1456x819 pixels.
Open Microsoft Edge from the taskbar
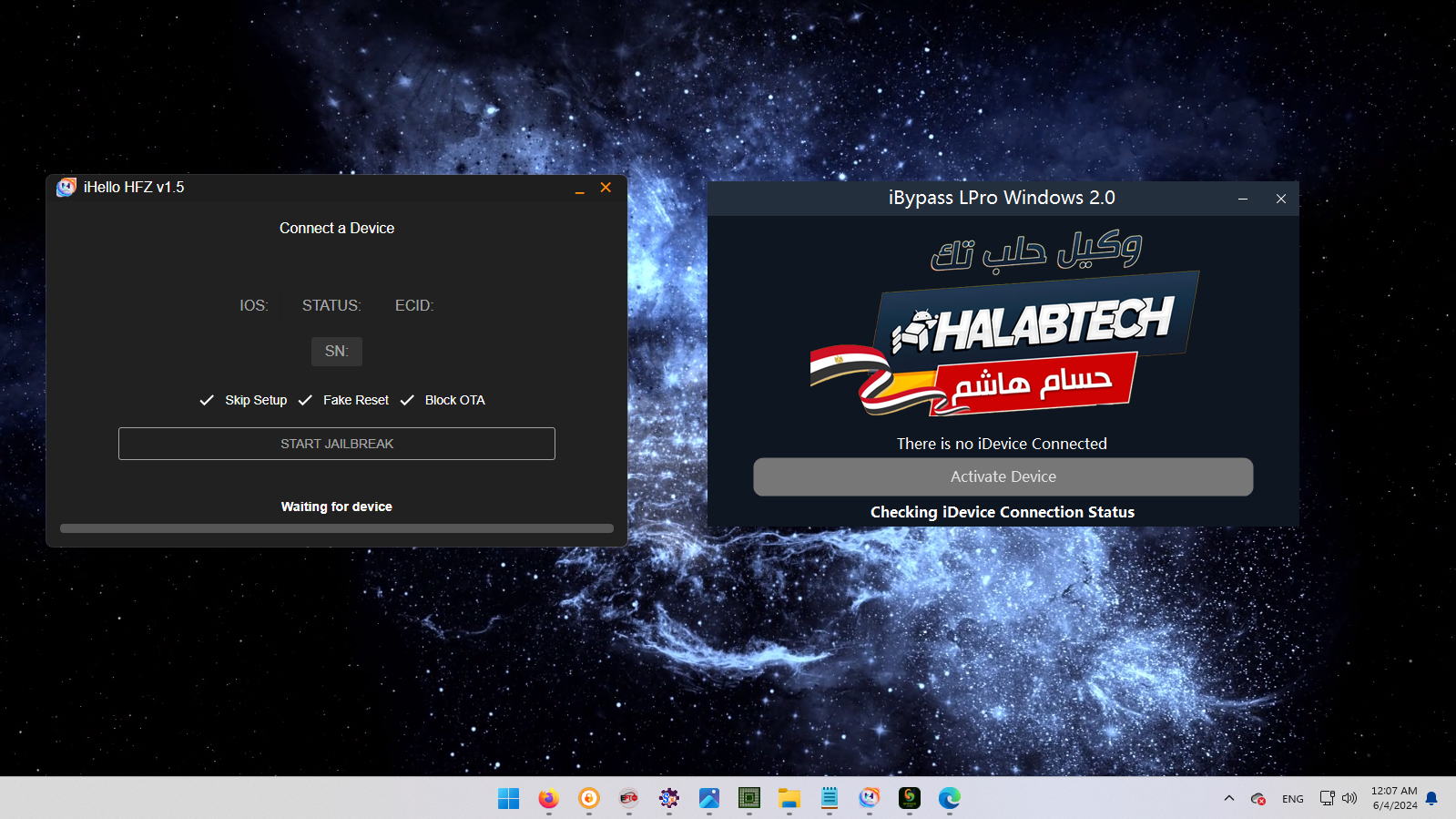pyautogui.click(x=950, y=798)
